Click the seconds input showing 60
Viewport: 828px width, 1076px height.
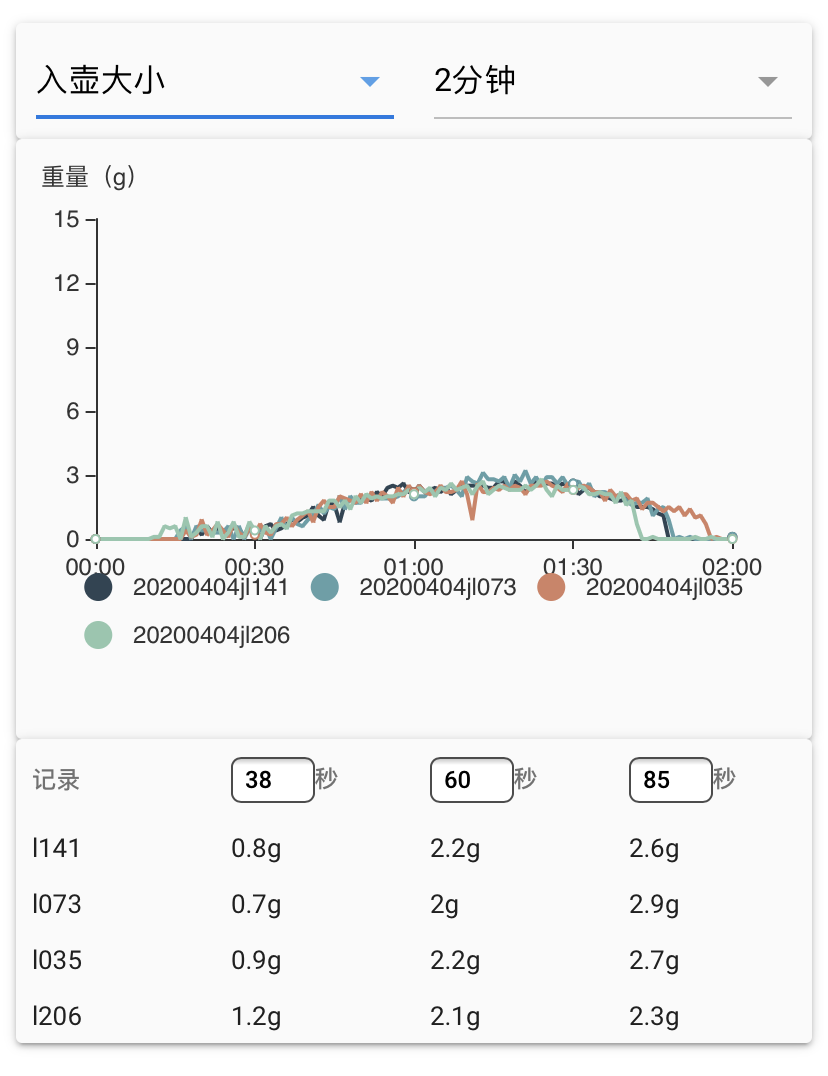(x=471, y=780)
